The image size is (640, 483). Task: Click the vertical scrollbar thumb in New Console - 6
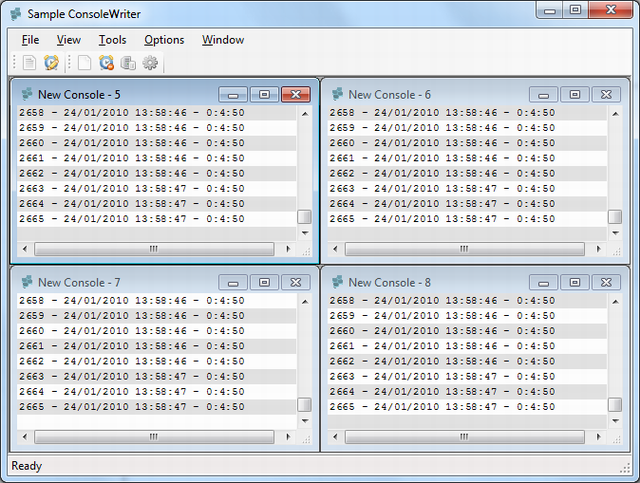[615, 217]
